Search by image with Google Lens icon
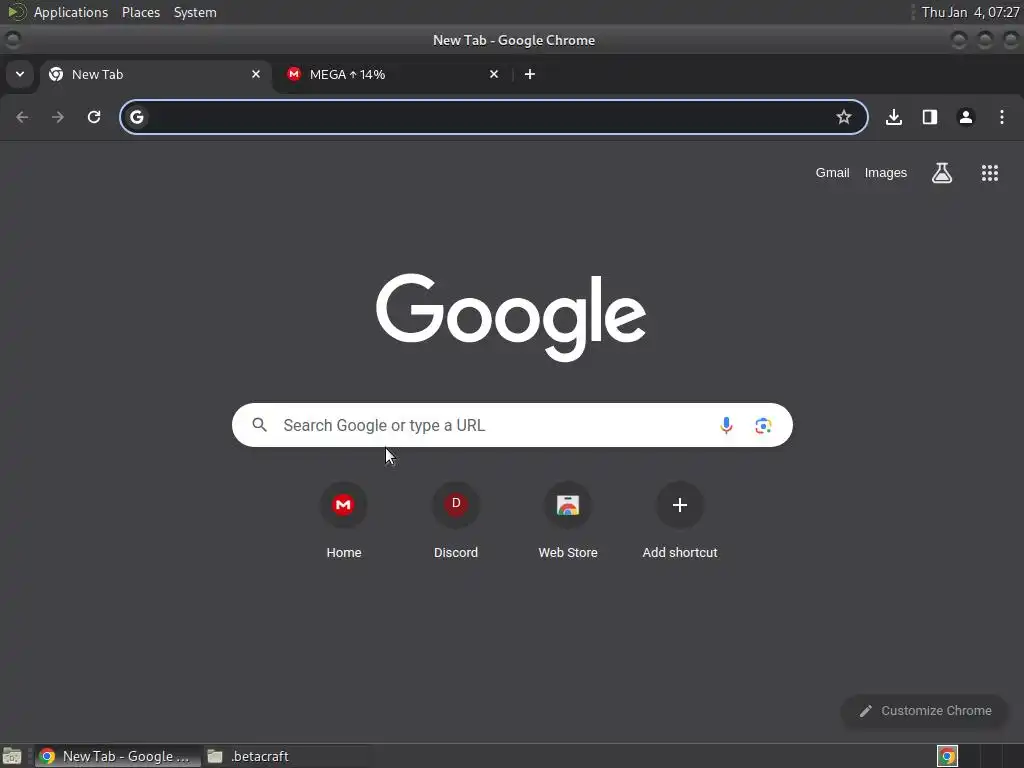Image resolution: width=1024 pixels, height=768 pixels. tap(763, 426)
